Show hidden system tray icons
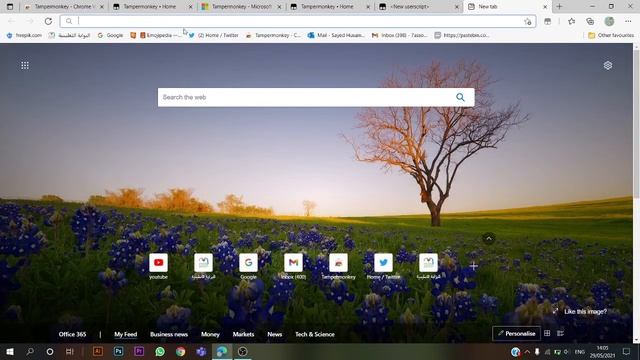This screenshot has width=640, height=360. coord(527,352)
